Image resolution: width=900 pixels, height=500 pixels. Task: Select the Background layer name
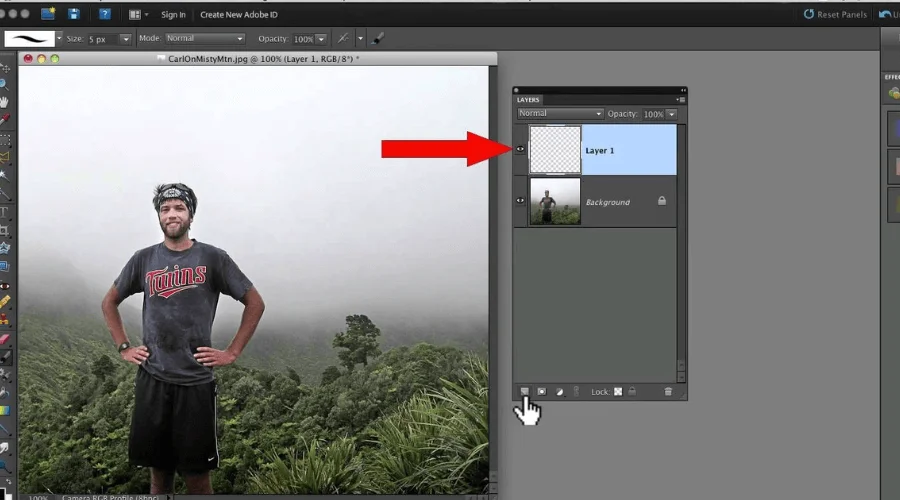click(x=608, y=202)
